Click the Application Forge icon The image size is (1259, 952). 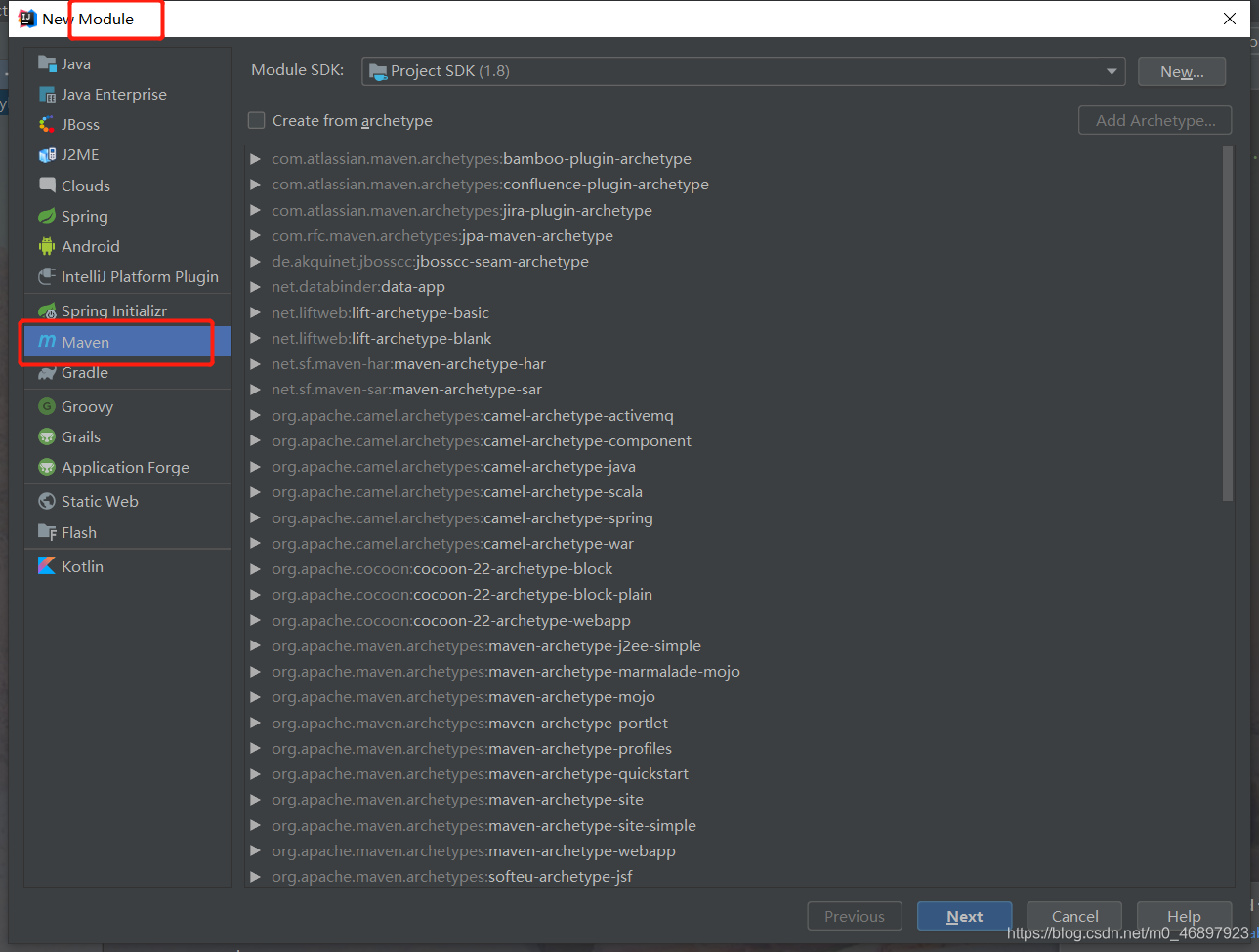(x=47, y=467)
